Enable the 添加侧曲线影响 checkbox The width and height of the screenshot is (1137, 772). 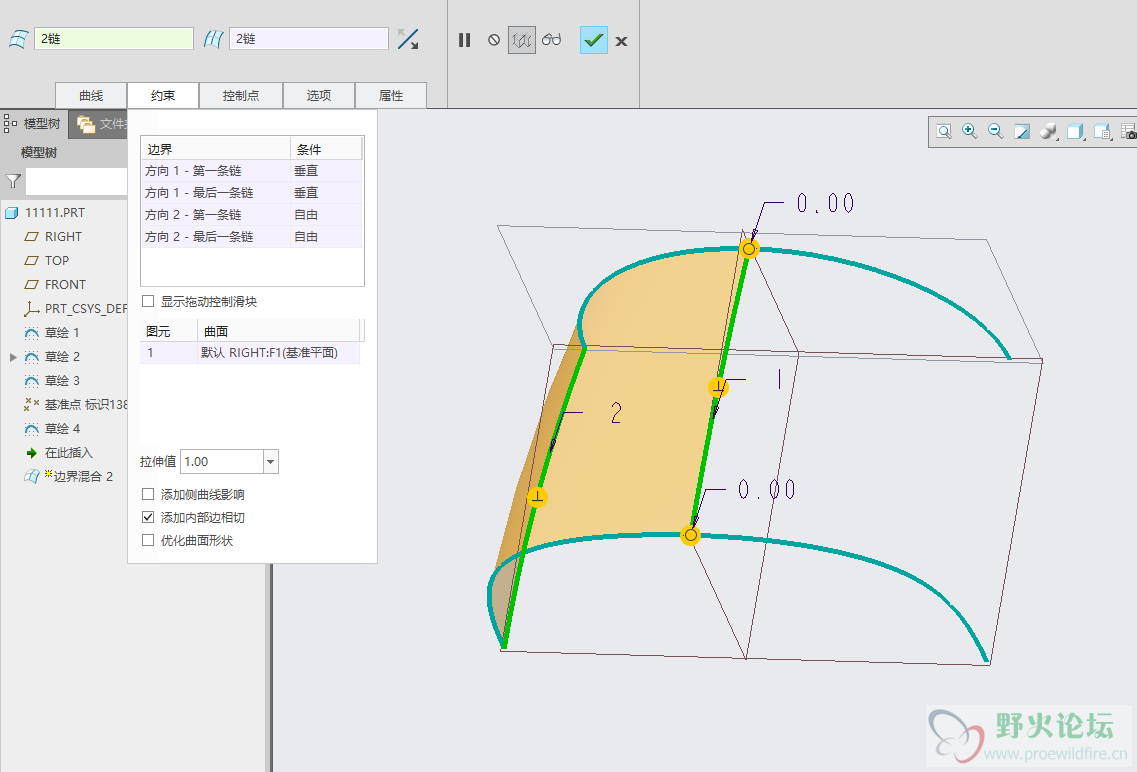click(x=148, y=494)
